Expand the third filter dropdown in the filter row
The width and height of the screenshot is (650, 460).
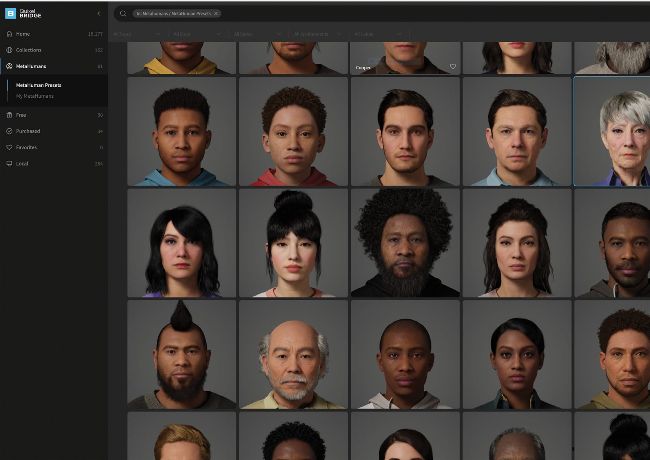257,33
